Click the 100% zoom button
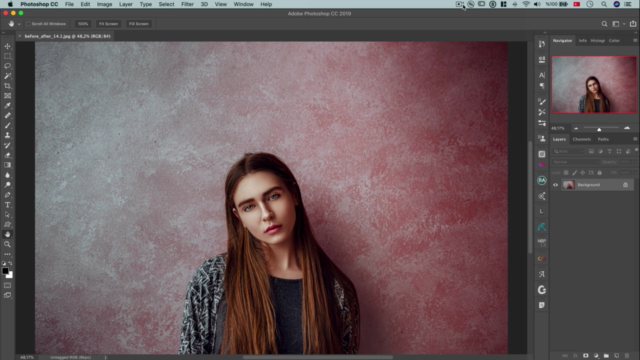This screenshot has height=360, width=640. tap(83, 24)
